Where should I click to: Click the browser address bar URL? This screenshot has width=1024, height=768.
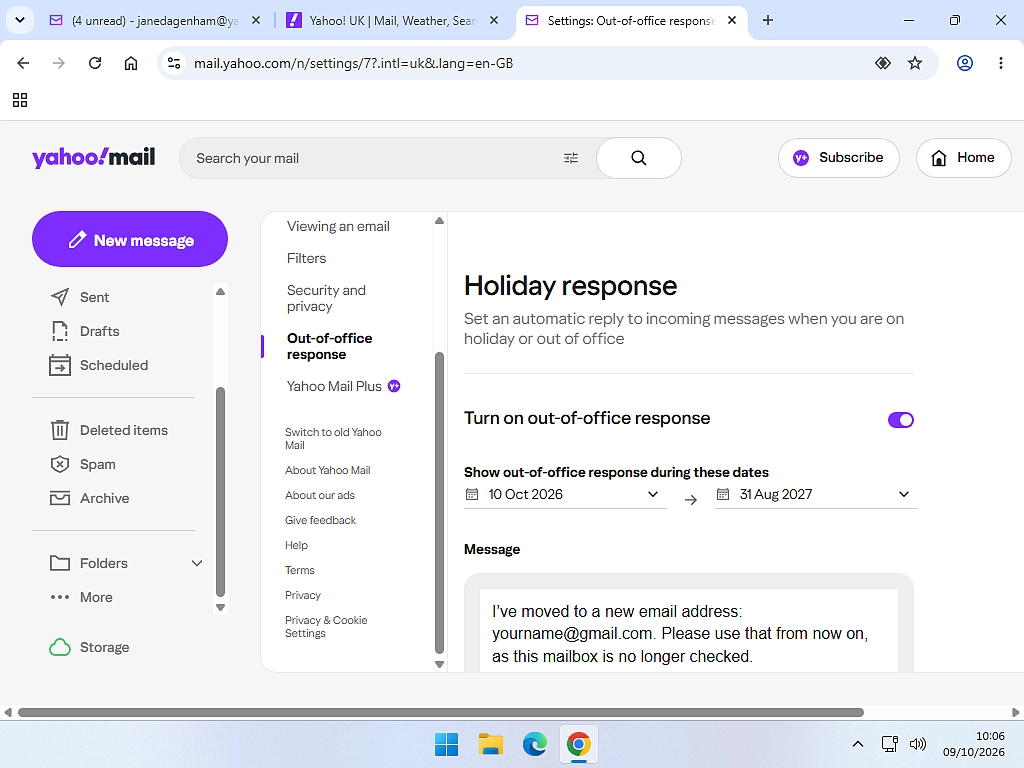tap(353, 63)
